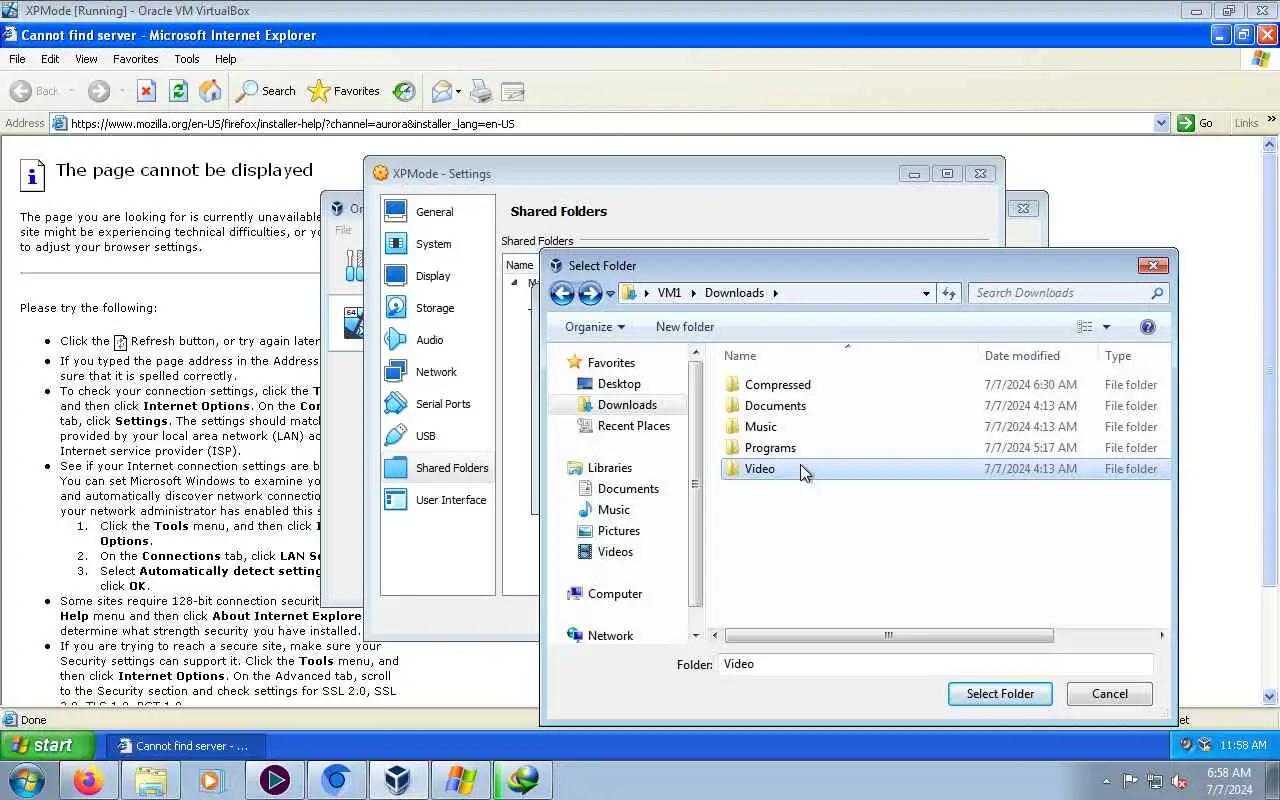Image resolution: width=1280 pixels, height=800 pixels.
Task: Select User Interface in XPMode Settings
Action: tap(437, 500)
